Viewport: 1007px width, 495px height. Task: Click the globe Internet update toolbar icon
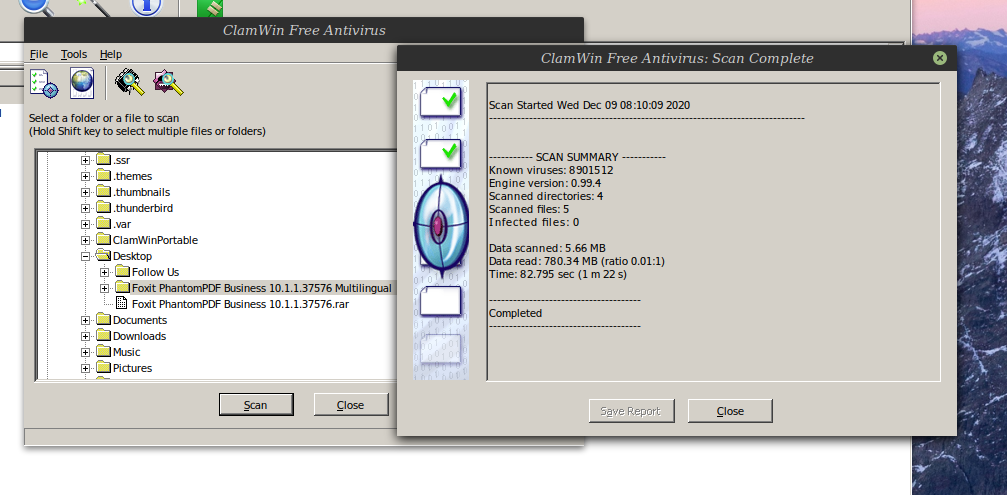point(82,83)
